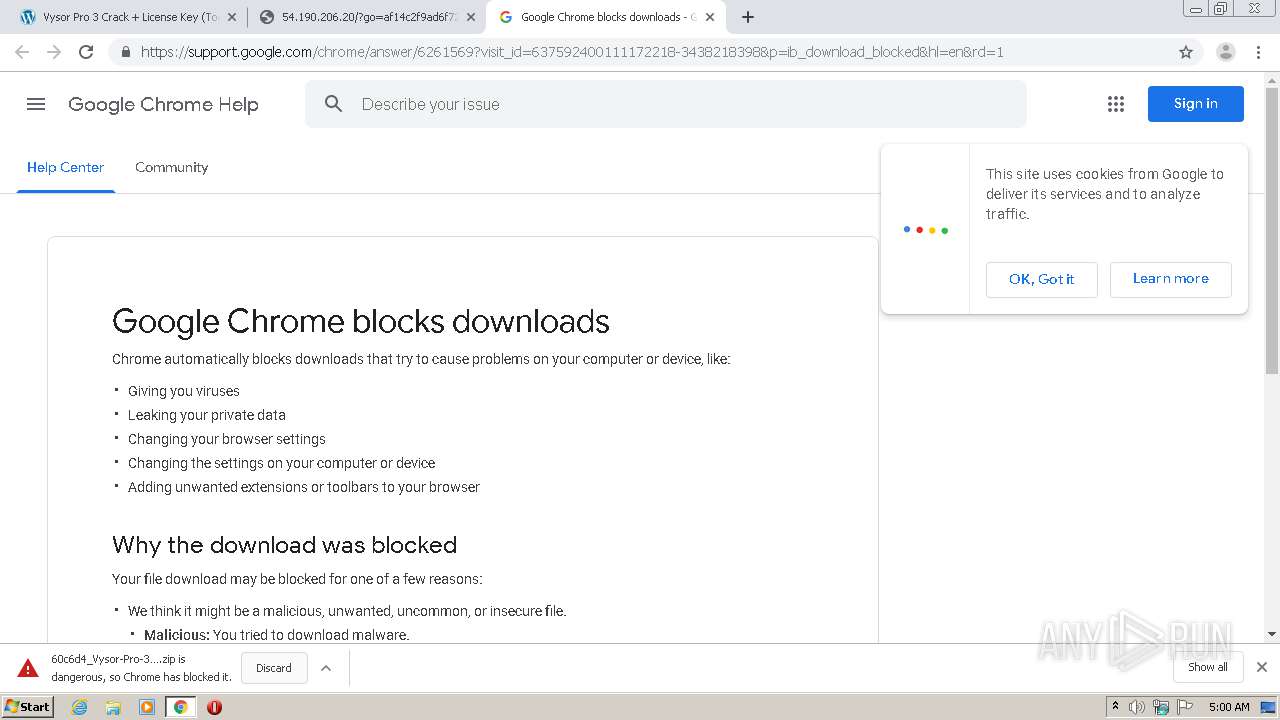The image size is (1280, 720).
Task: Click Changing your browser settings bullet
Action: tap(227, 439)
